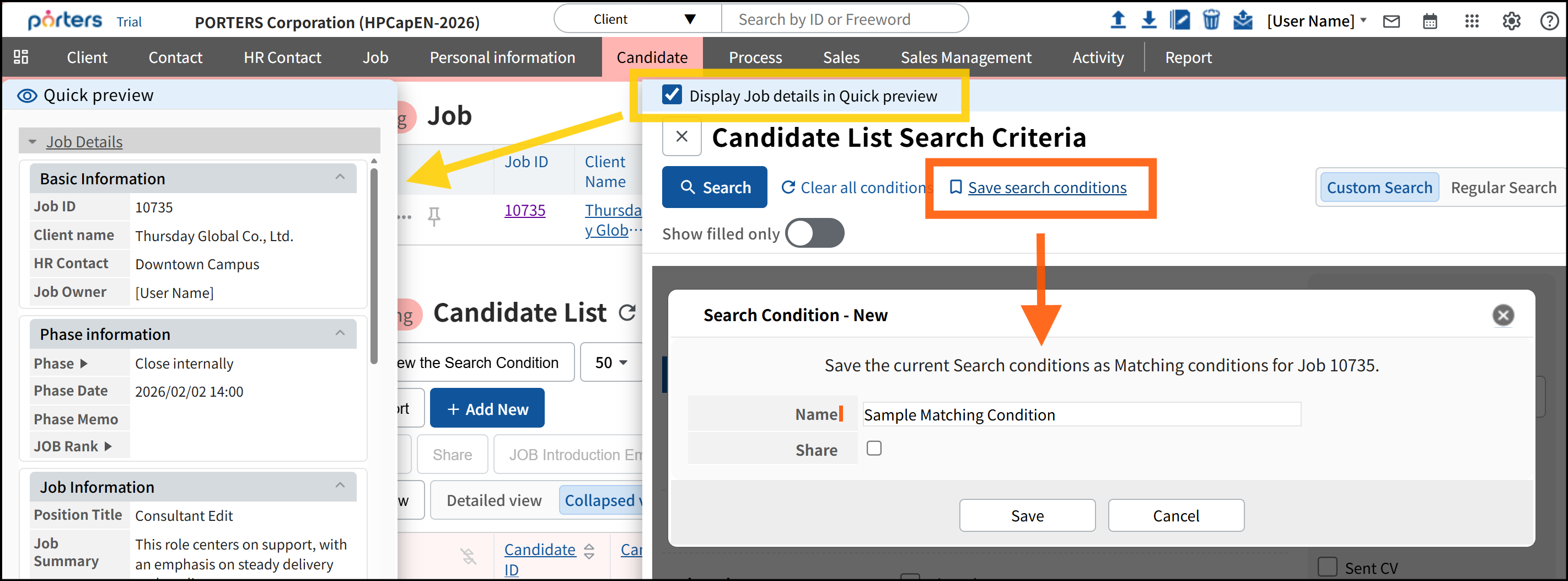Click the help question mark icon
1568x581 pixels.
coord(1549,22)
